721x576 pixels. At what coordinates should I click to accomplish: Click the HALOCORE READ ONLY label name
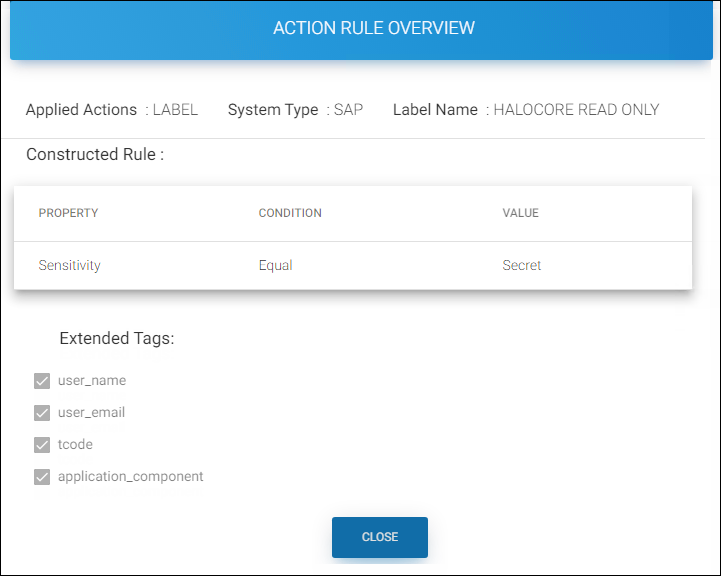576,110
